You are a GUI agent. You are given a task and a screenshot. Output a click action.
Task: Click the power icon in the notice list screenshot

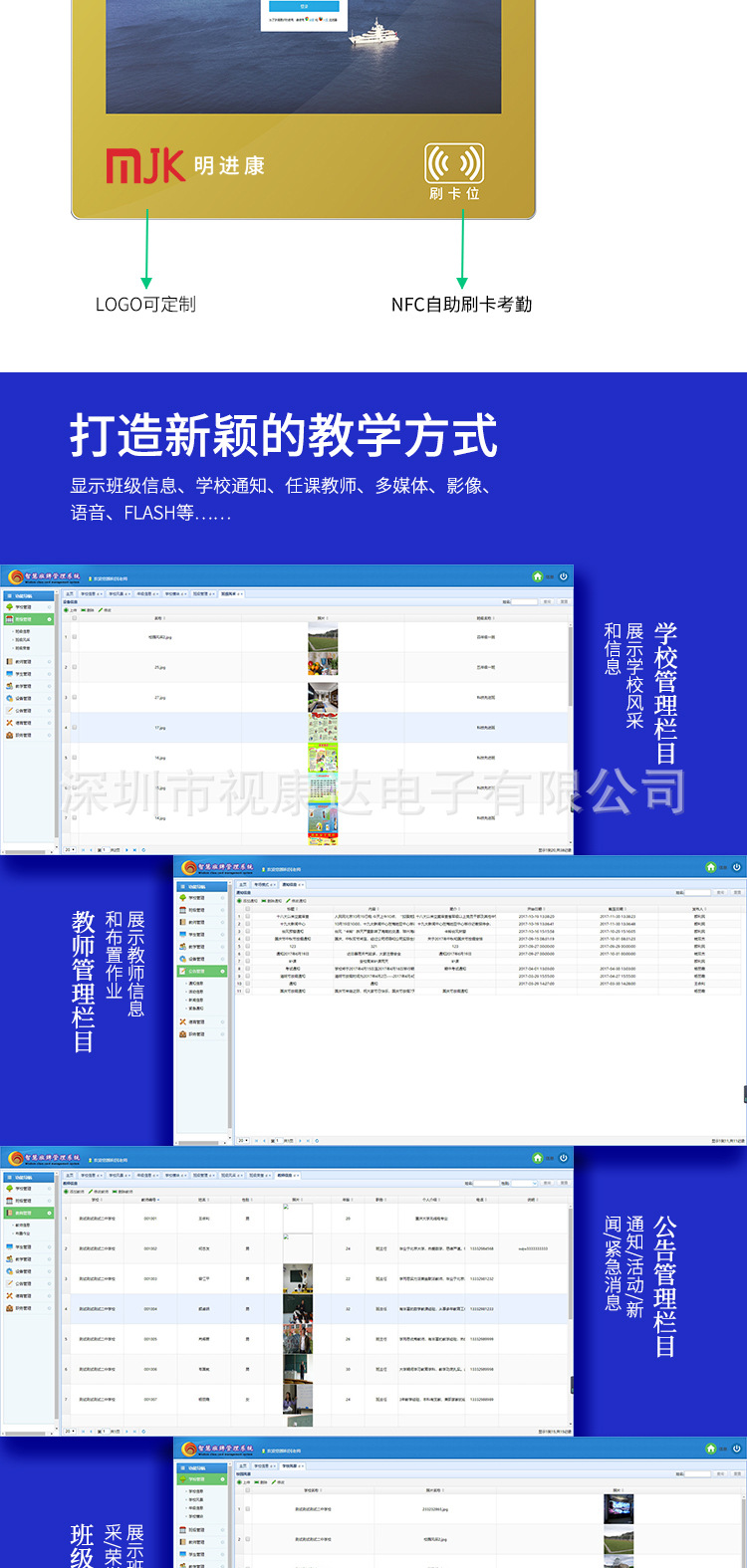736,867
